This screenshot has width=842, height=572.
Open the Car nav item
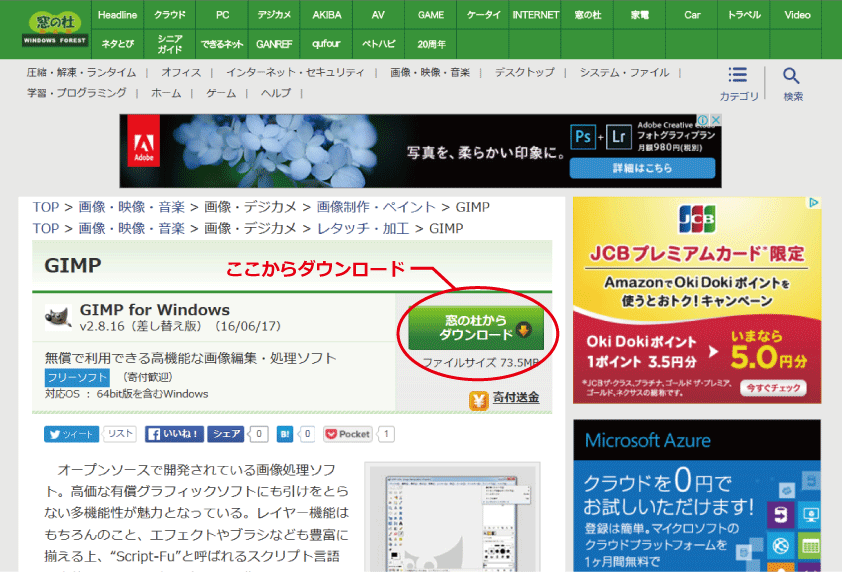point(692,15)
